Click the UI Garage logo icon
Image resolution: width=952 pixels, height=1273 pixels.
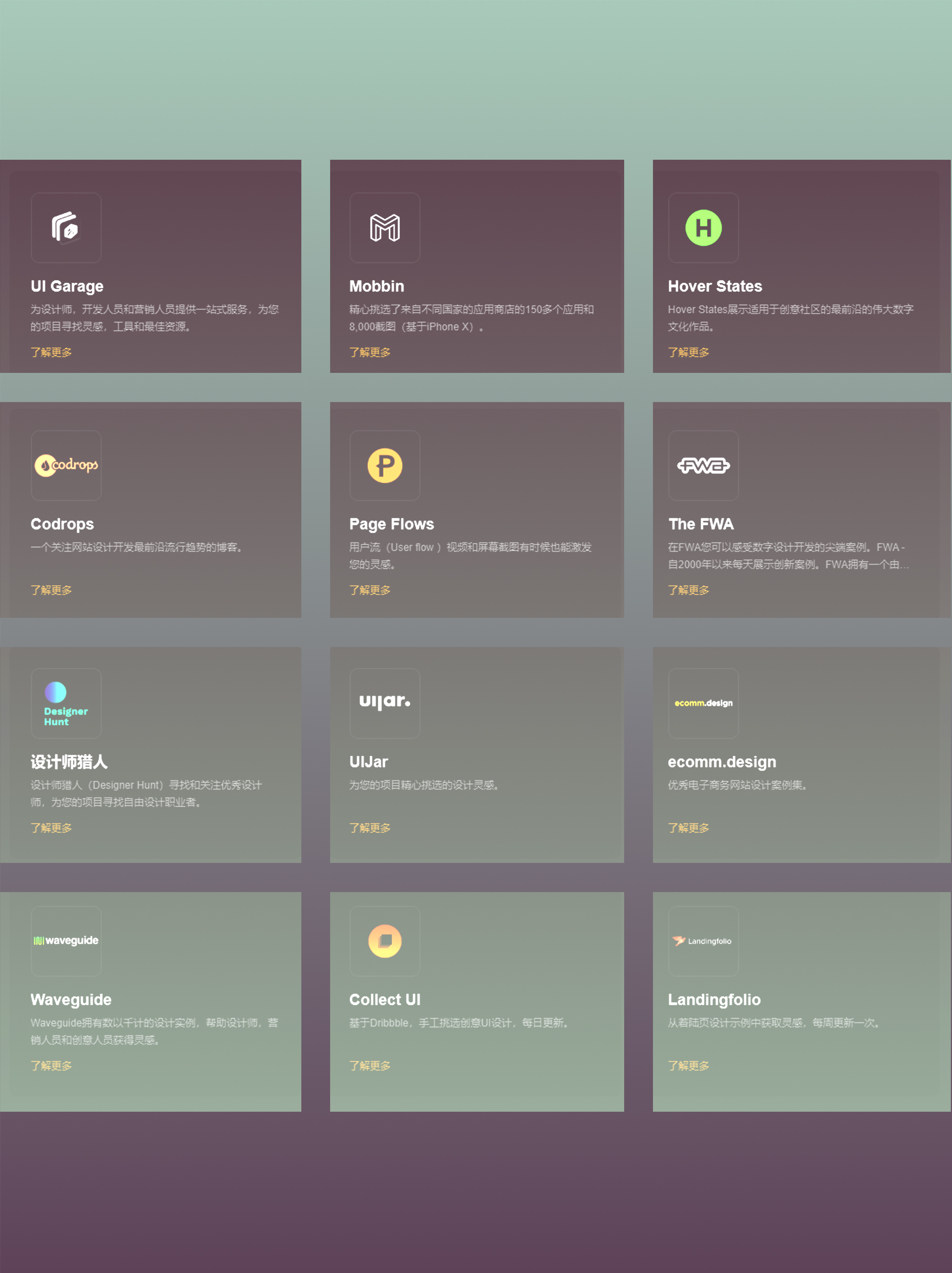(66, 228)
